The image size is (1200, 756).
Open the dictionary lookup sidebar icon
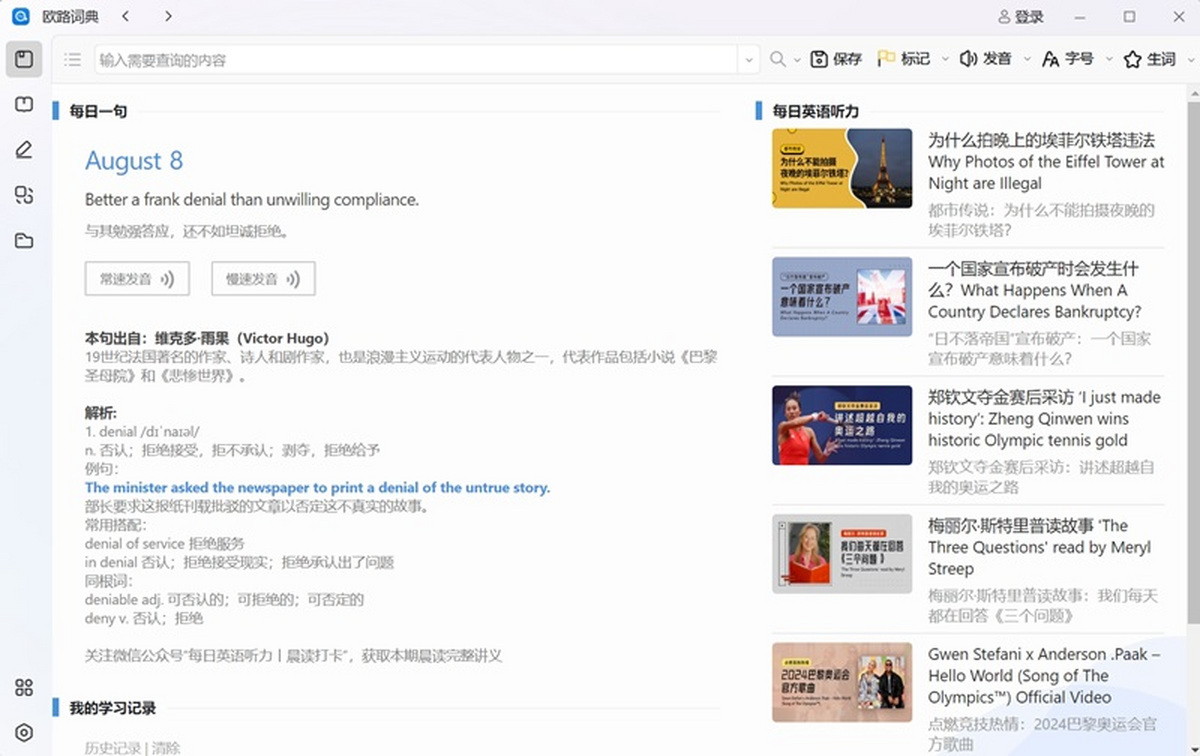24,59
